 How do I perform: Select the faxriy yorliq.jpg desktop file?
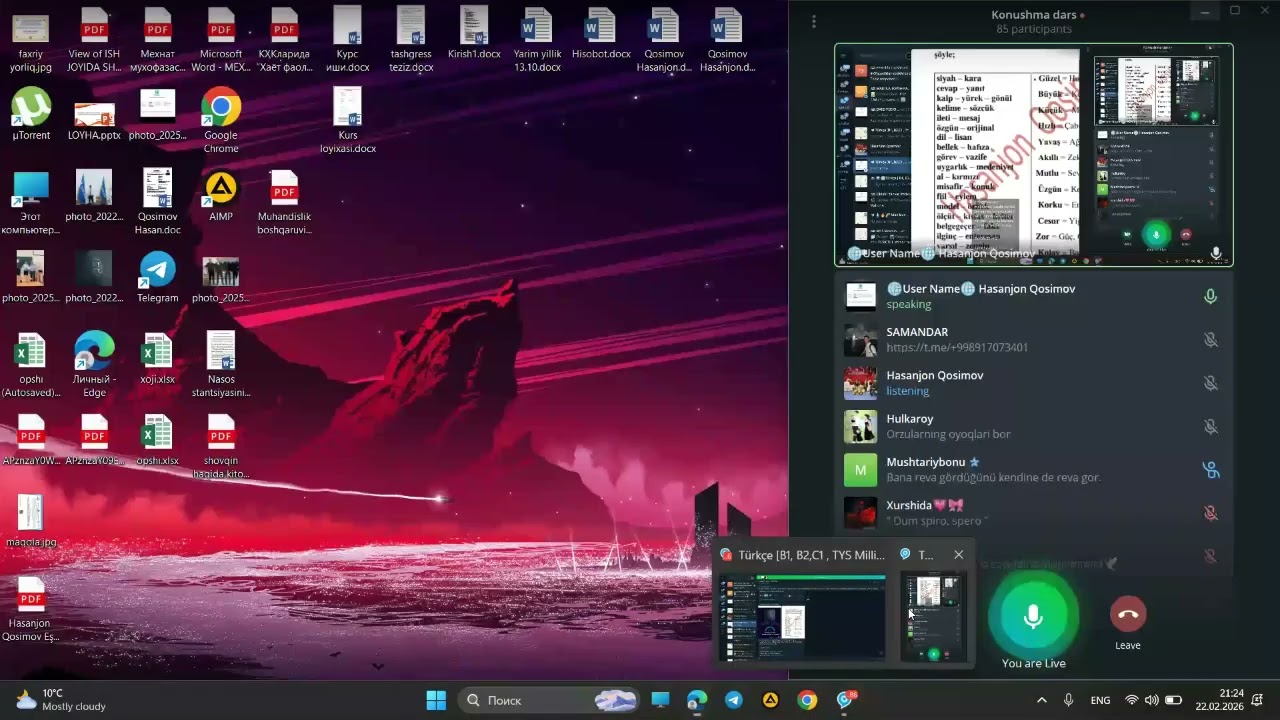pyautogui.click(x=31, y=40)
